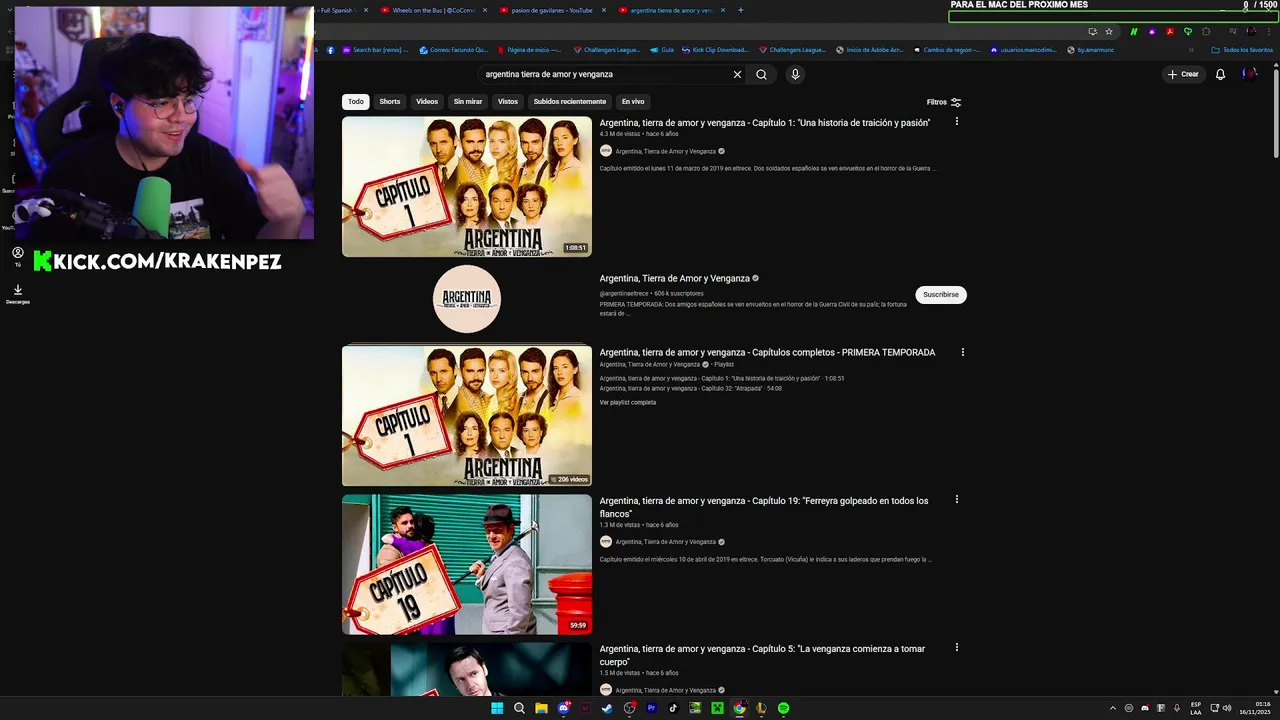Close the pasion de gavilanes tab
This screenshot has width=1280, height=720.
tap(604, 10)
